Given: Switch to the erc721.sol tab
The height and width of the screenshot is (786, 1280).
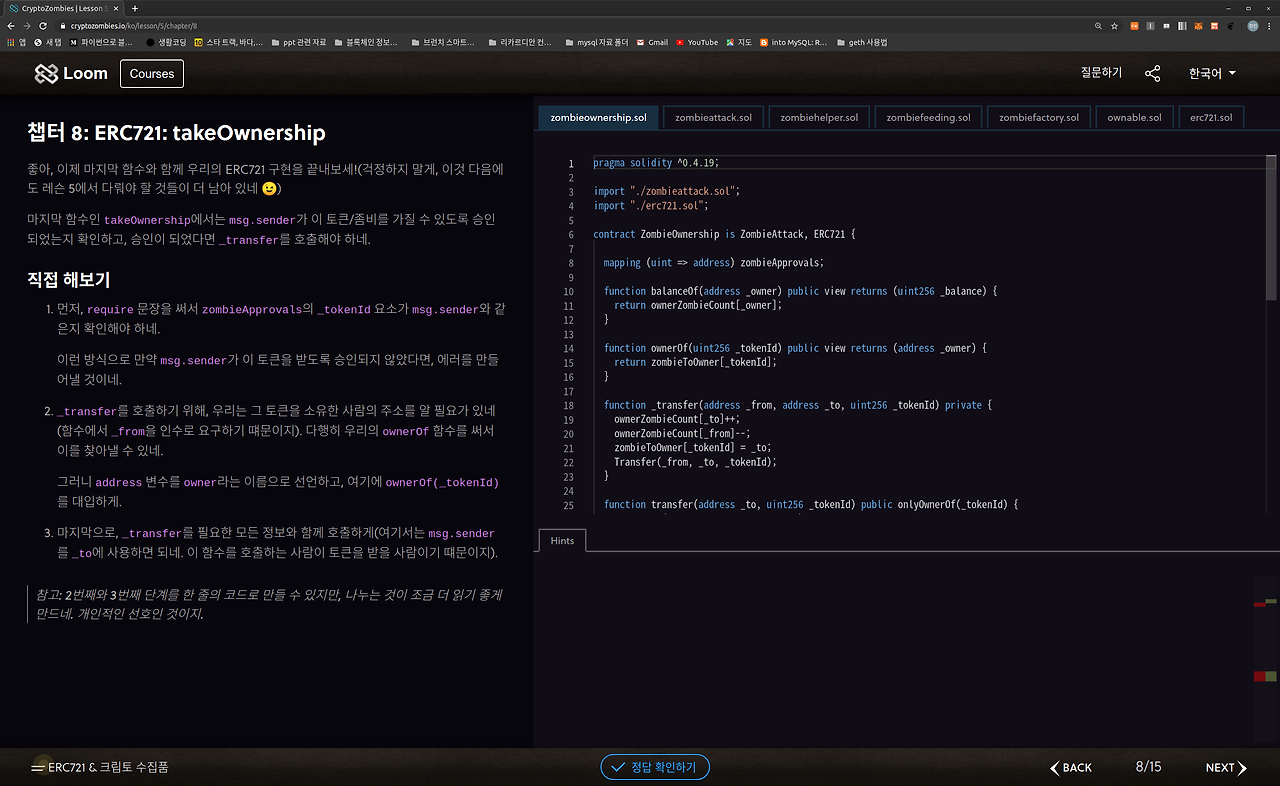Looking at the screenshot, I should [x=1211, y=117].
